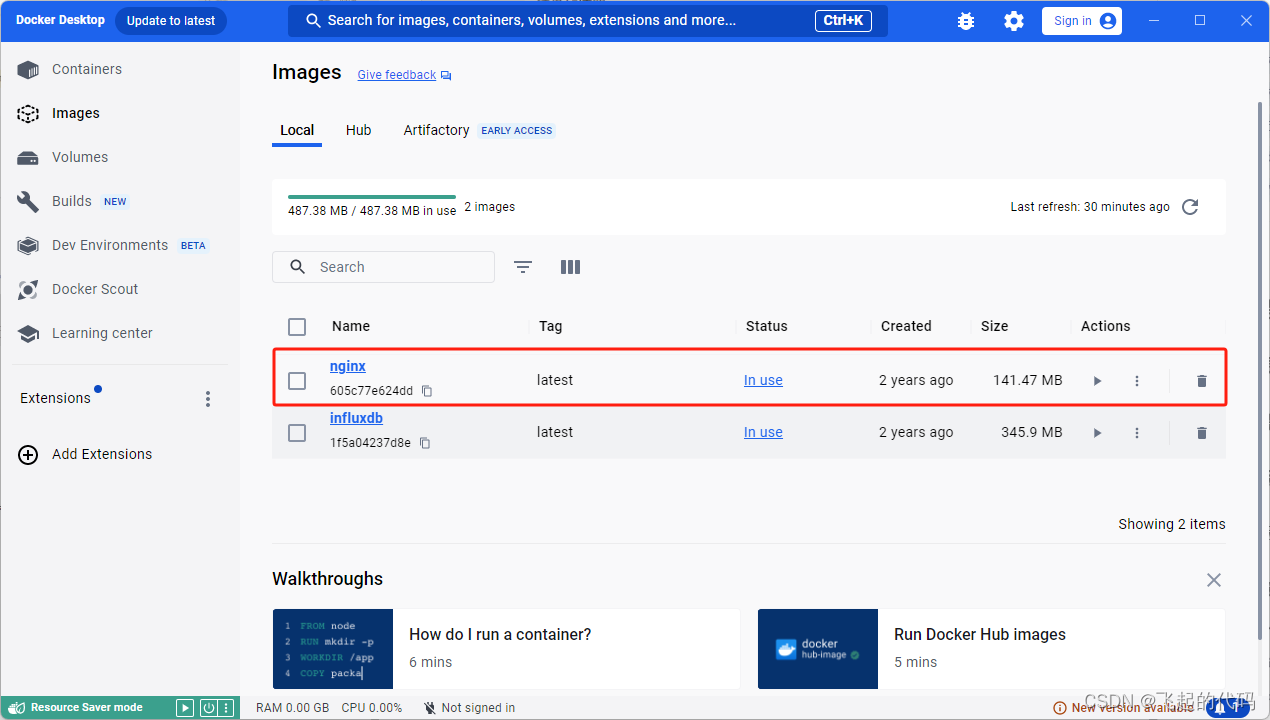Open the Volumes section
The height and width of the screenshot is (720, 1270).
(x=80, y=157)
